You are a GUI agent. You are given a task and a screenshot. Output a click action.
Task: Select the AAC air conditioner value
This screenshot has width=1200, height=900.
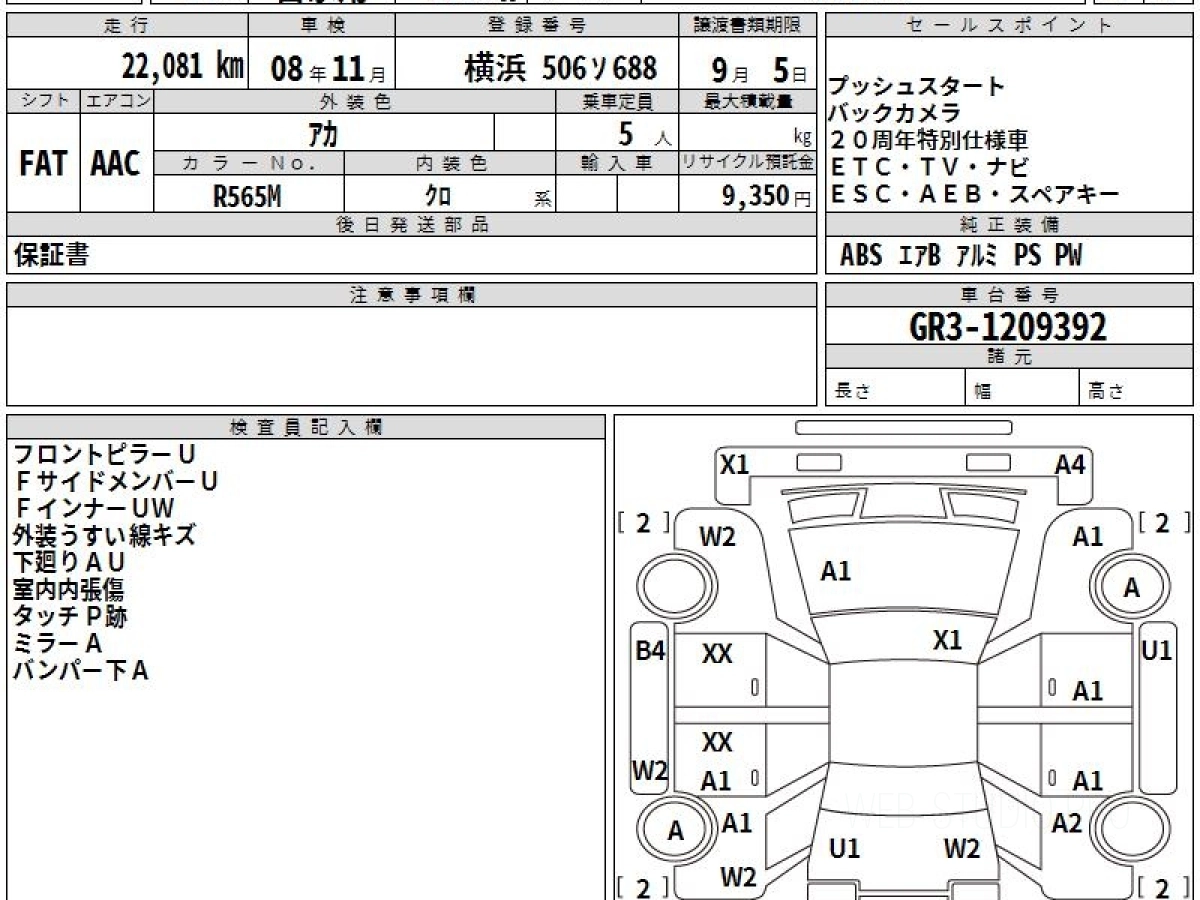116,164
